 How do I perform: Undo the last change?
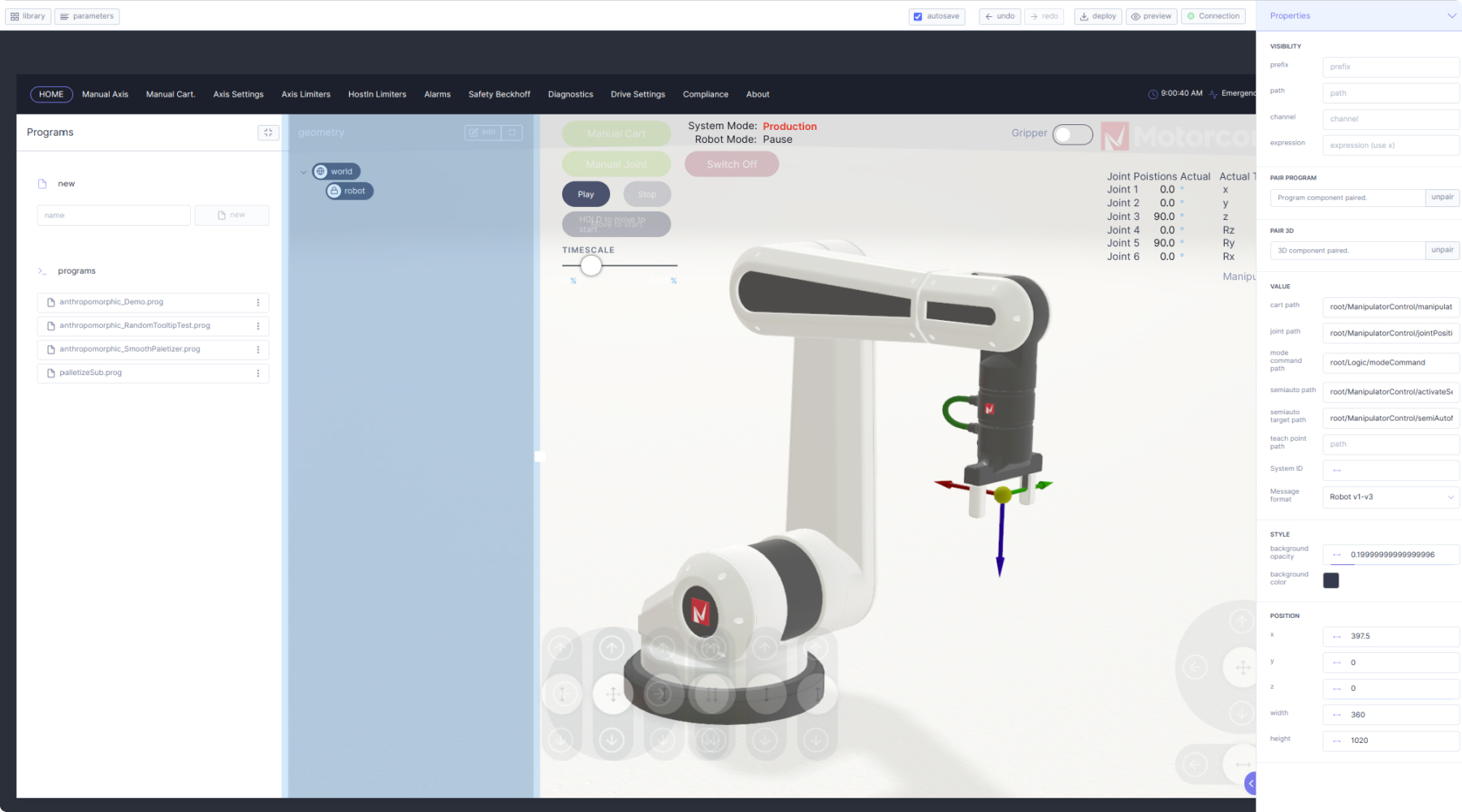tap(999, 16)
